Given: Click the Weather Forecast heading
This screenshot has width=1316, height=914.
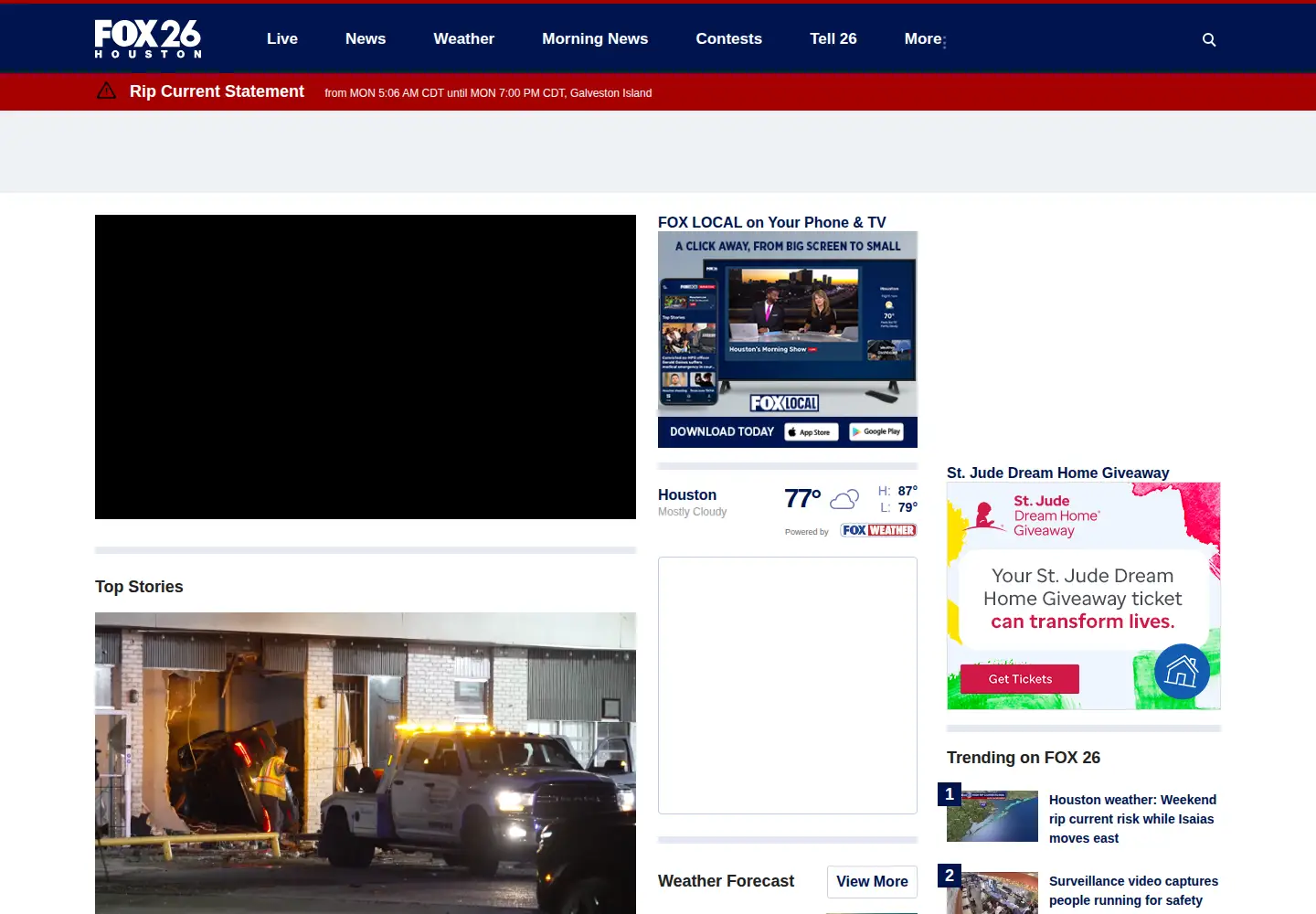Looking at the screenshot, I should tap(726, 881).
